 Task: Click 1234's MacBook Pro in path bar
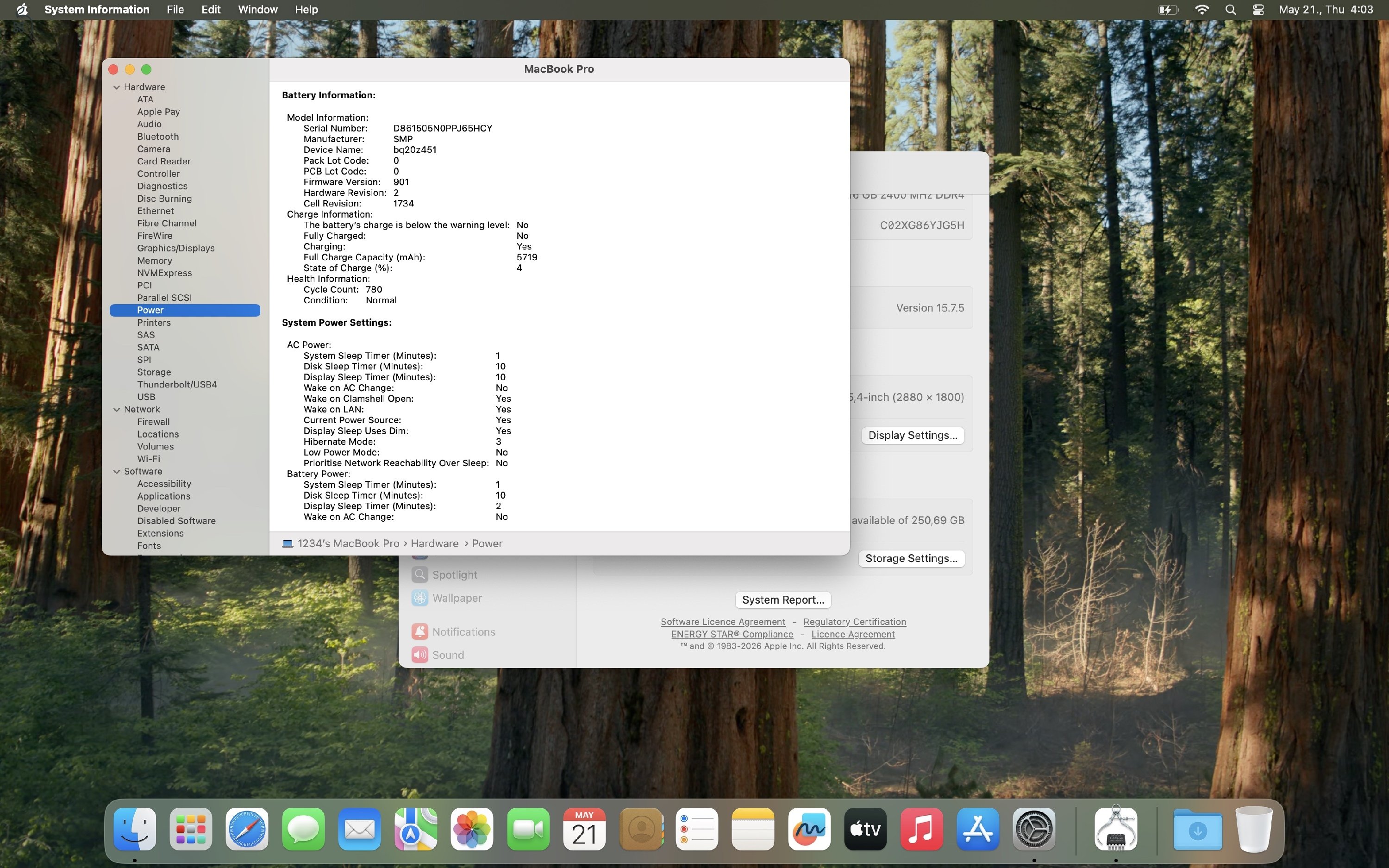[x=341, y=543]
